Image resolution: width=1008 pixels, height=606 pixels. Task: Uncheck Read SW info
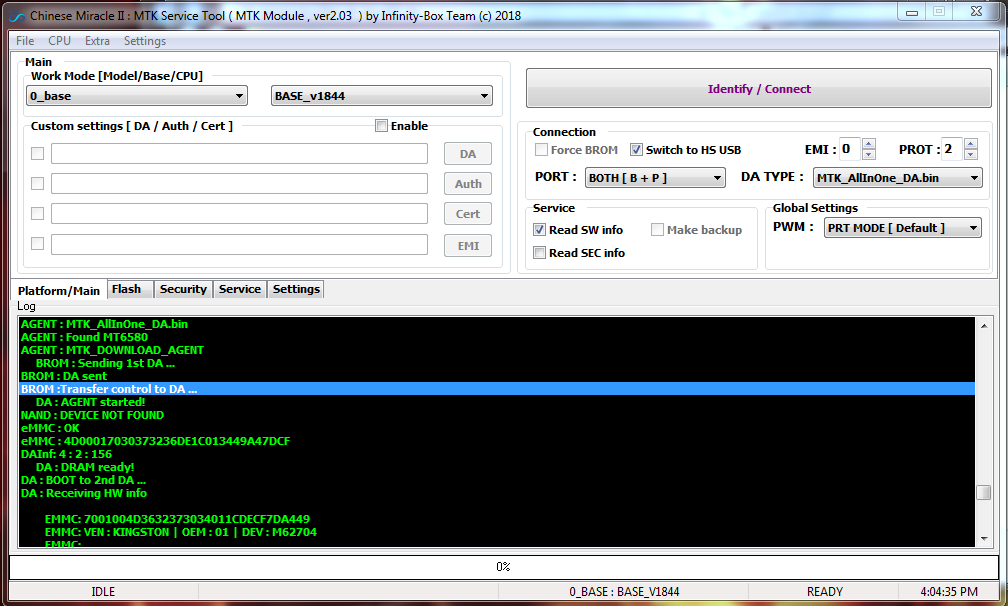coord(539,229)
